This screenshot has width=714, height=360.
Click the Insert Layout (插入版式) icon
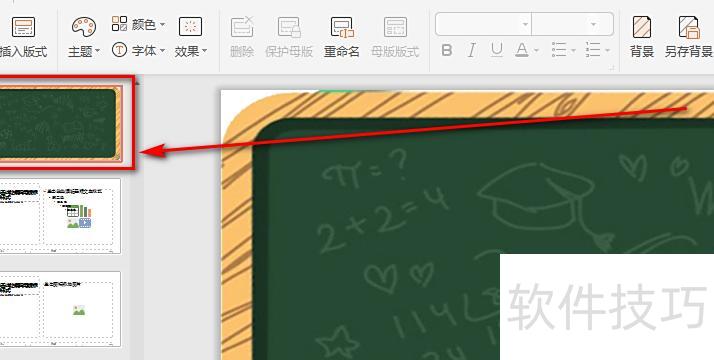click(23, 27)
